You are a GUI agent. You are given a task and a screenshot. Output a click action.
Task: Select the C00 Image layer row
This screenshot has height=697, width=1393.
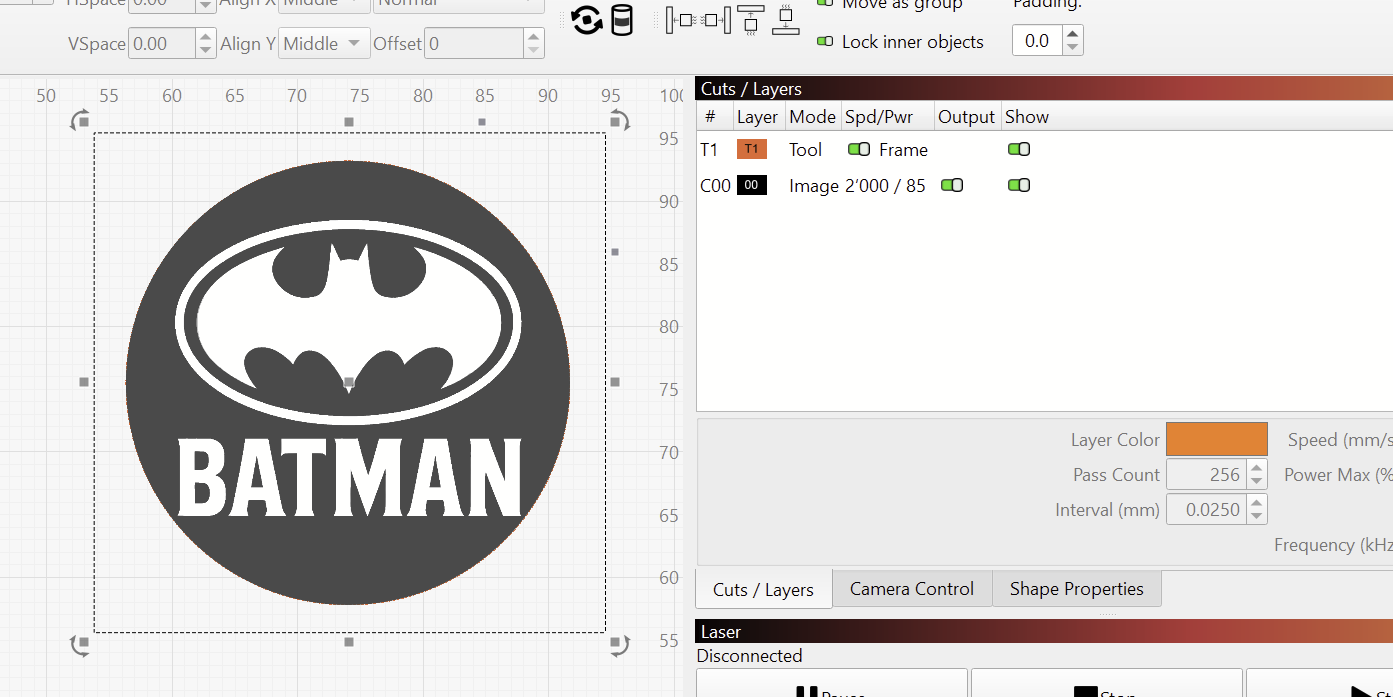tap(810, 186)
